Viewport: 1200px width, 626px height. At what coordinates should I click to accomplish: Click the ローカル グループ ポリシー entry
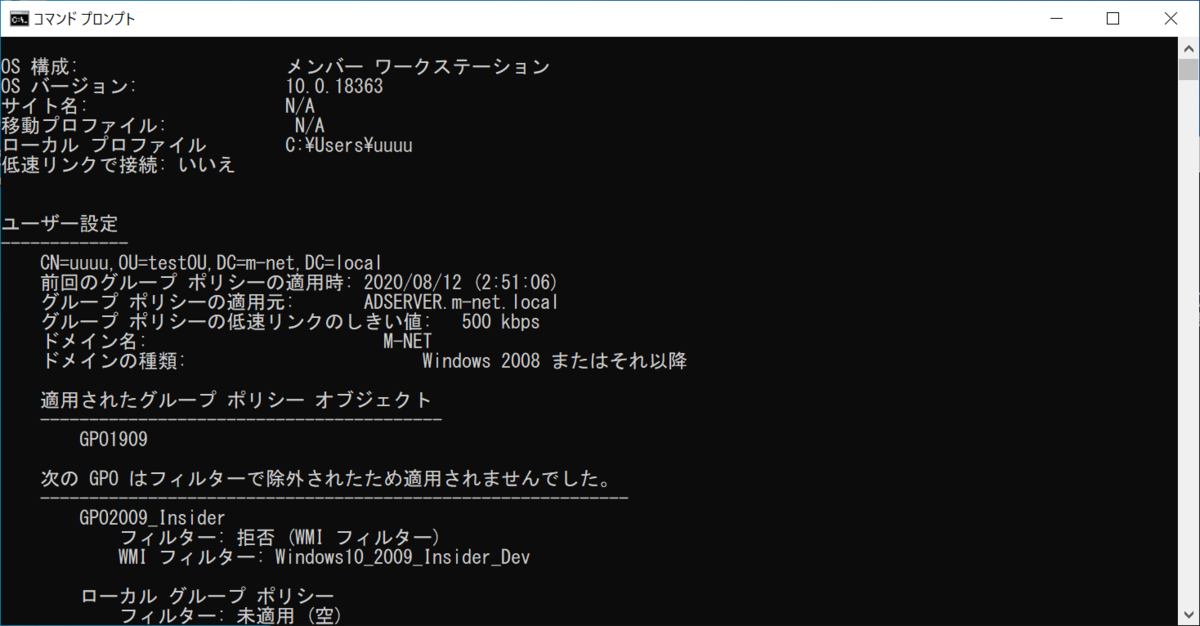point(207,596)
